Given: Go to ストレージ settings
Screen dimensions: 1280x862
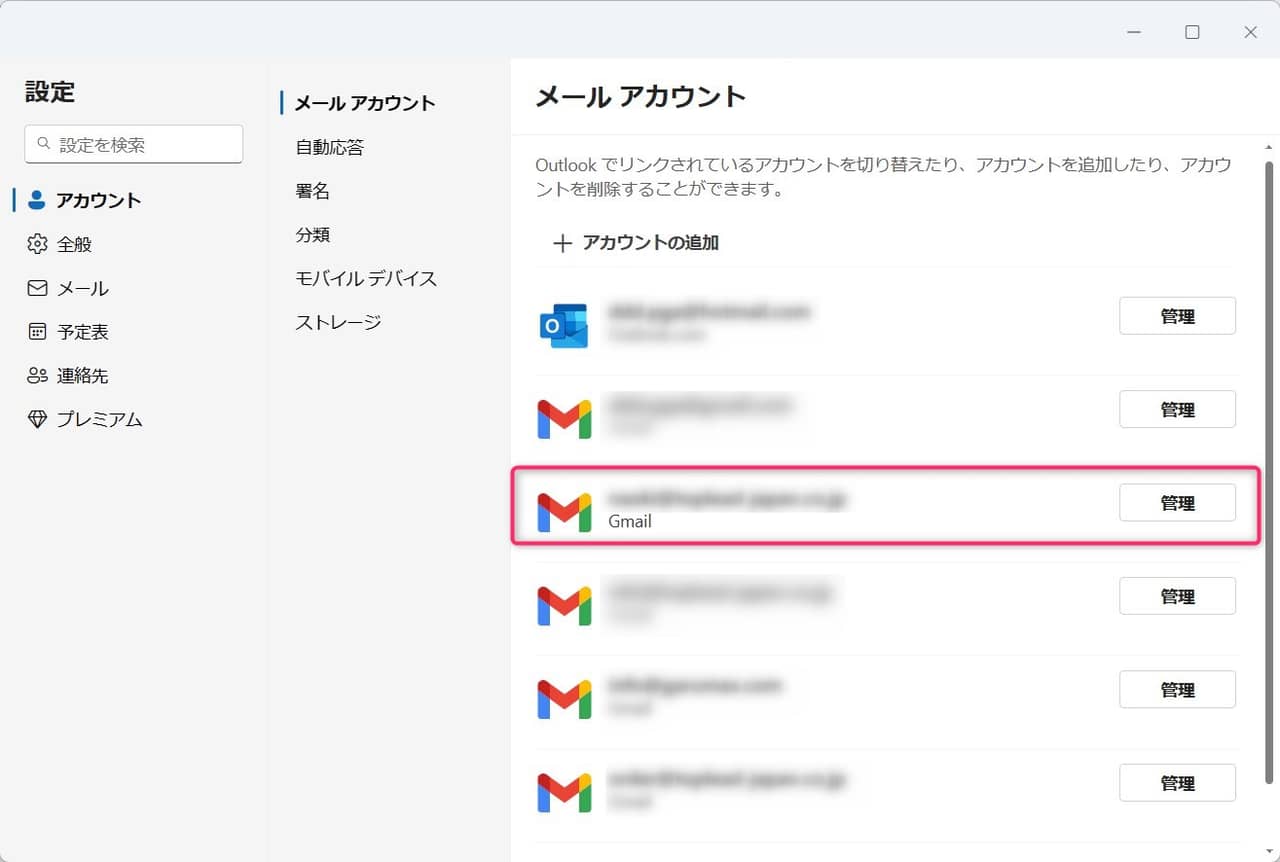Looking at the screenshot, I should pyautogui.click(x=338, y=323).
